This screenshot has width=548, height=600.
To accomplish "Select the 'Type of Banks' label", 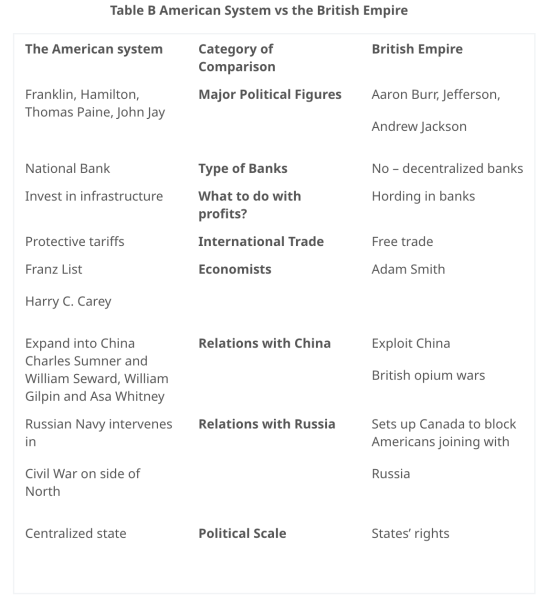I will (x=243, y=169).
